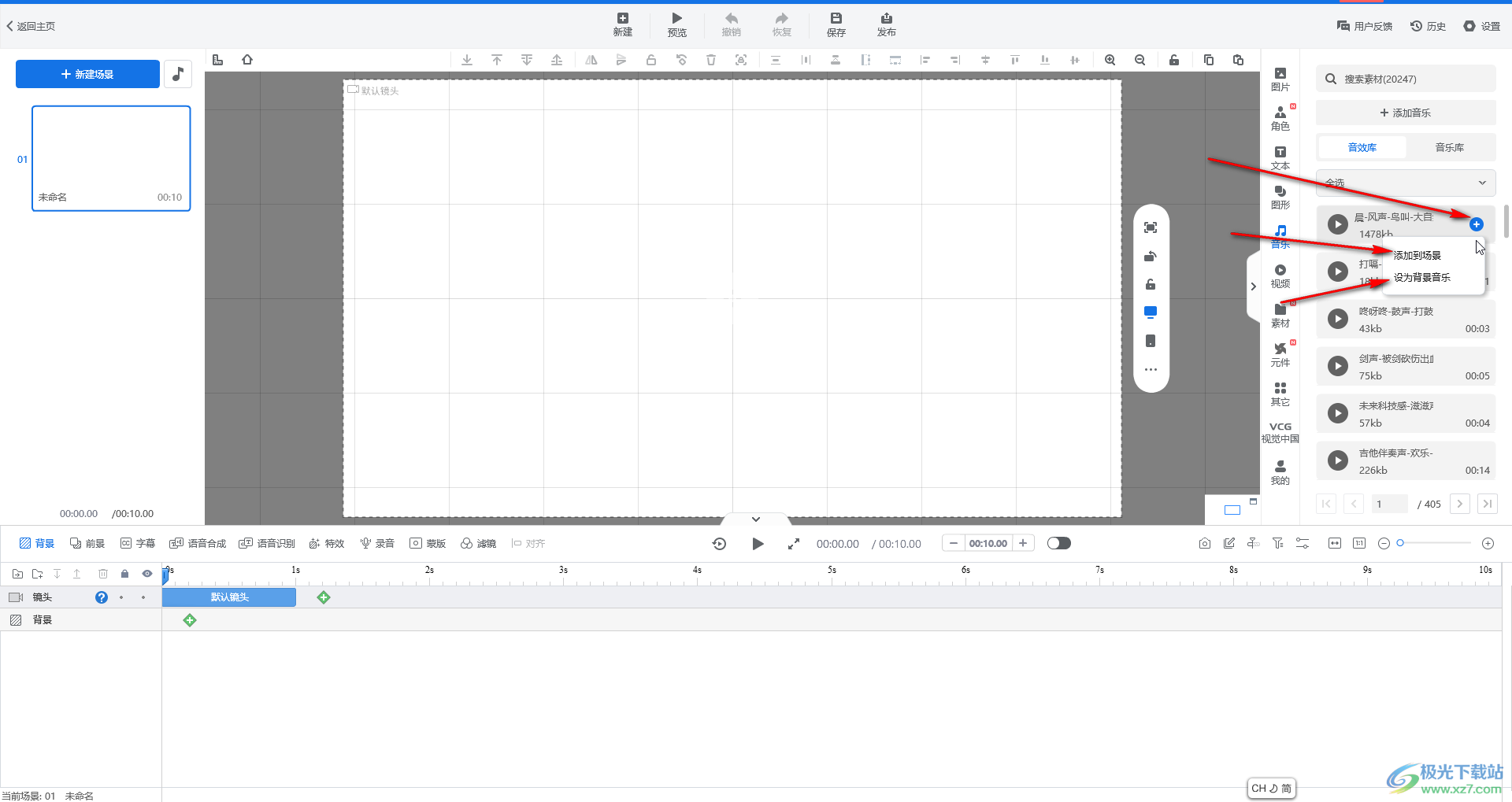Click the blue plus on first sound item

tap(1477, 224)
